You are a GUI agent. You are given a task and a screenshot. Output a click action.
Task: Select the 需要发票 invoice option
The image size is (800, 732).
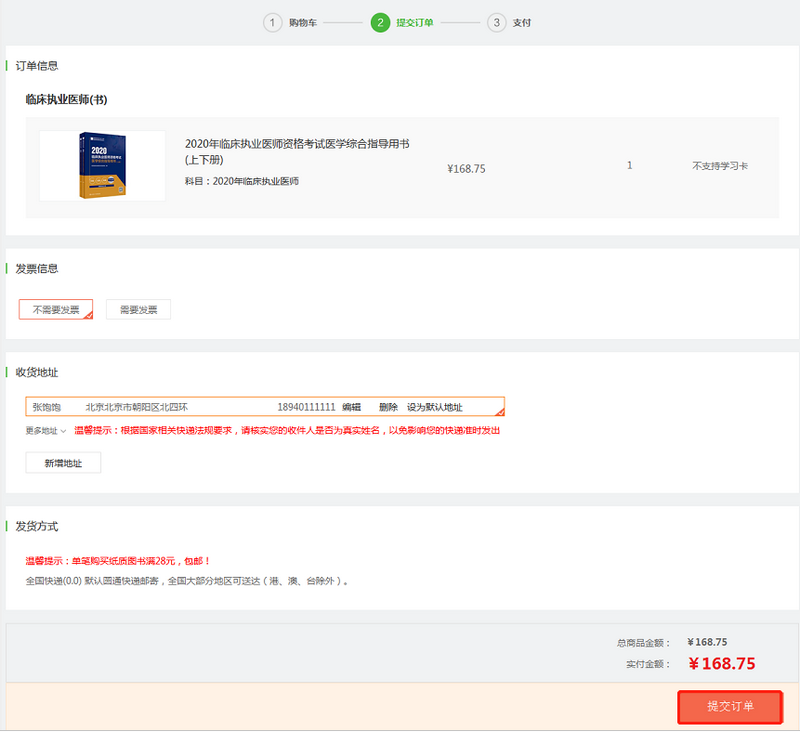[x=138, y=310]
